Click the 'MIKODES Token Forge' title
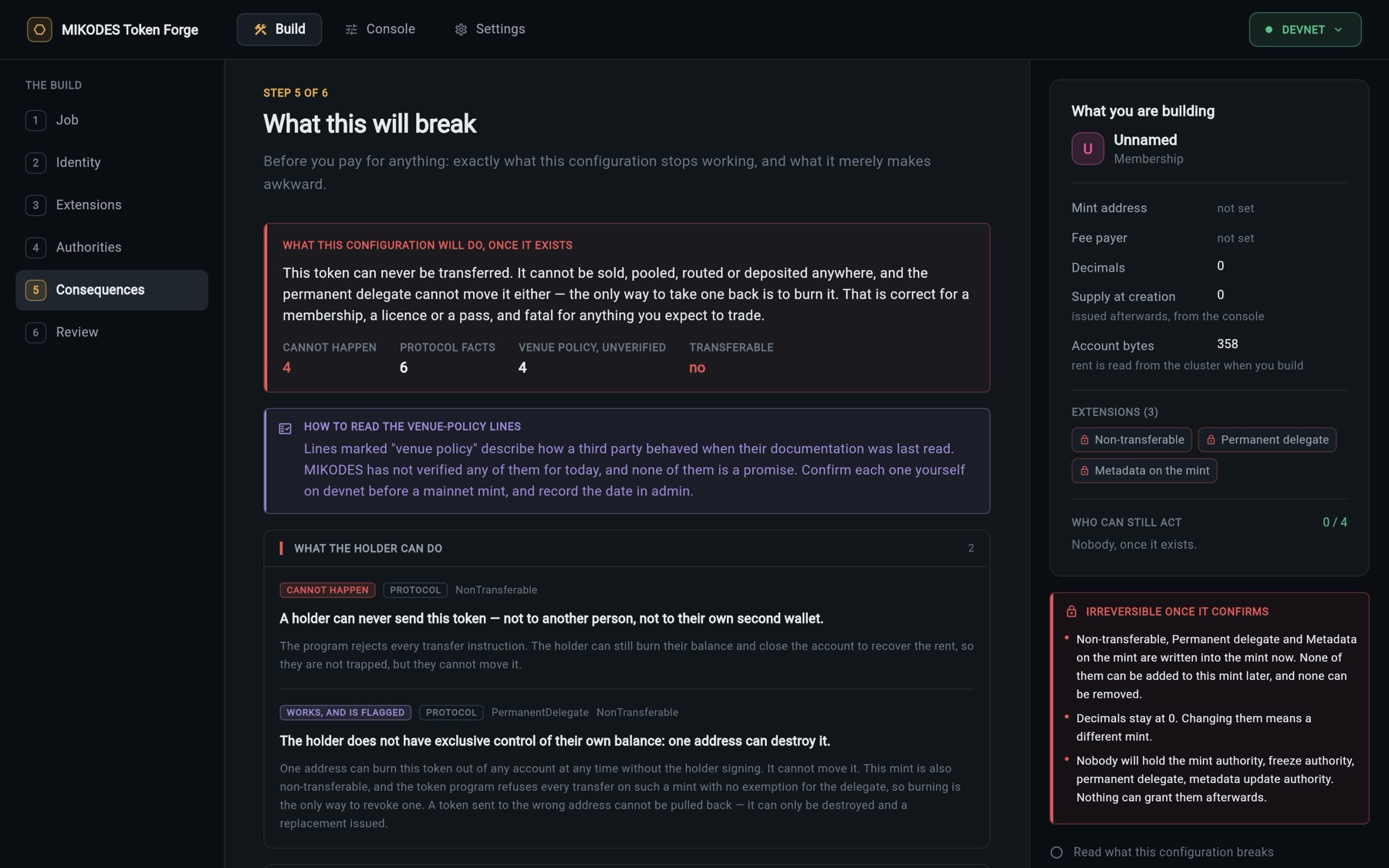Image resolution: width=1389 pixels, height=868 pixels. [x=130, y=30]
